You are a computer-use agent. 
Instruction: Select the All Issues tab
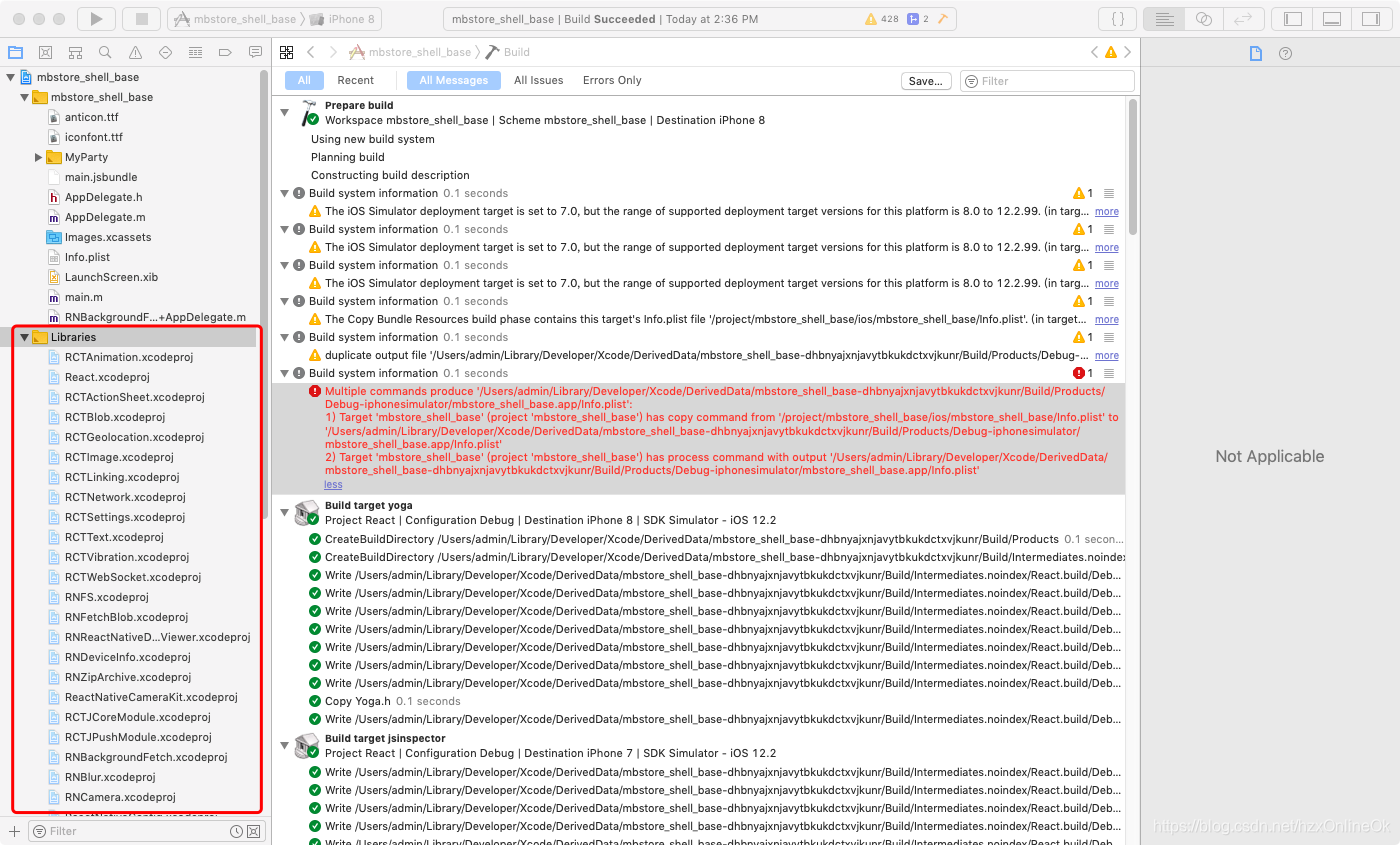pos(539,80)
